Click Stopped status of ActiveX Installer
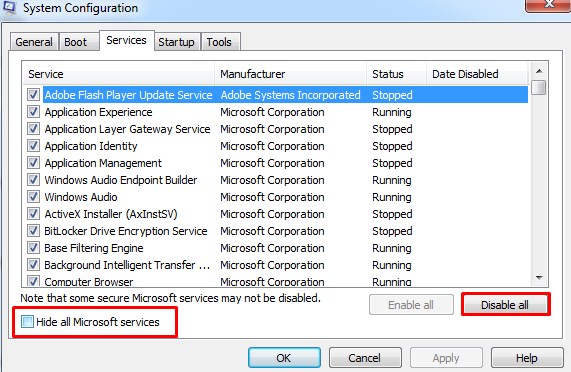The width and height of the screenshot is (571, 372). click(x=392, y=214)
